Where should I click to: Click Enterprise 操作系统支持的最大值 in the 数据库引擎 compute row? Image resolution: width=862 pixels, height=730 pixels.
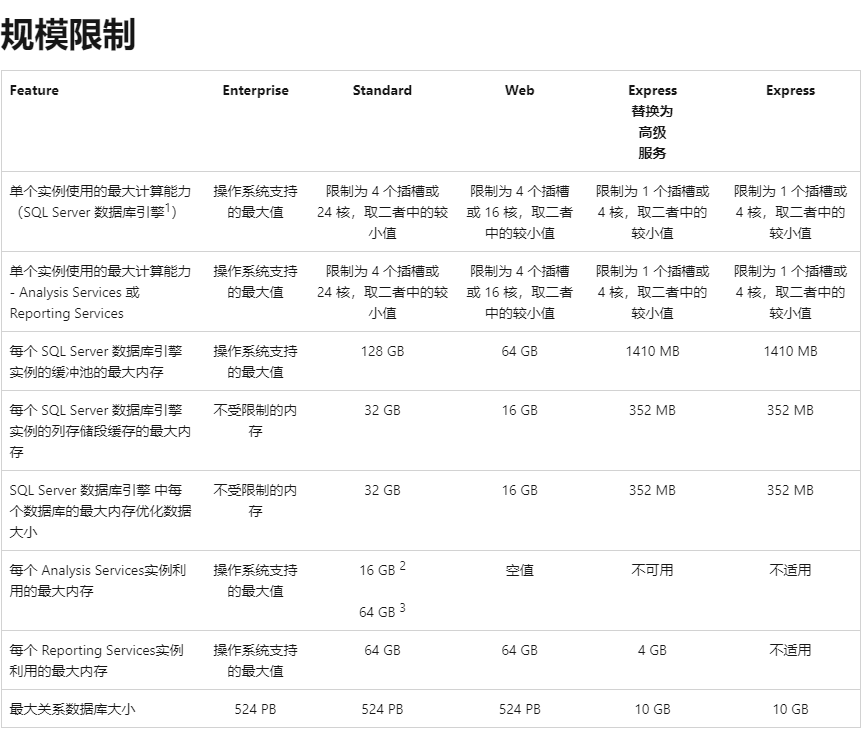pyautogui.click(x=255, y=202)
